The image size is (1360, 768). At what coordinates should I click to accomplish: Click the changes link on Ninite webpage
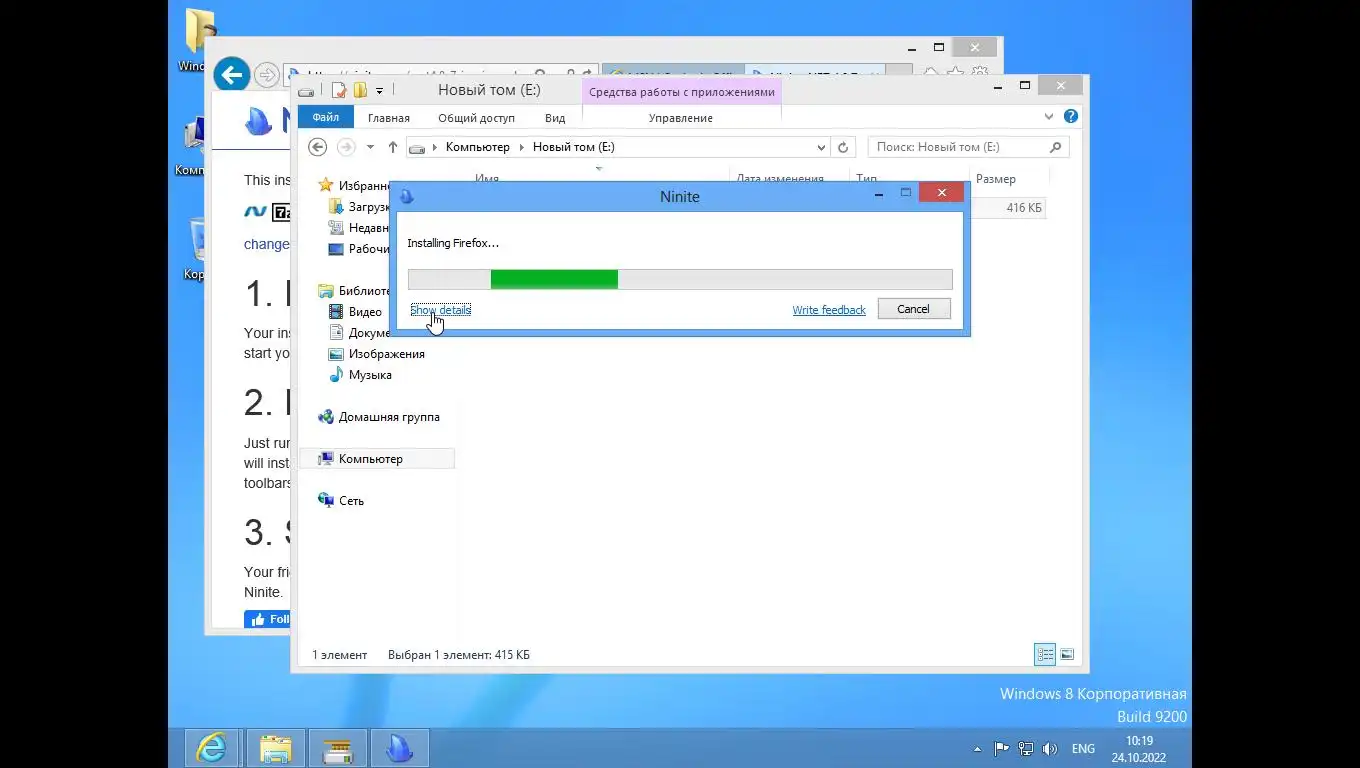pos(267,244)
